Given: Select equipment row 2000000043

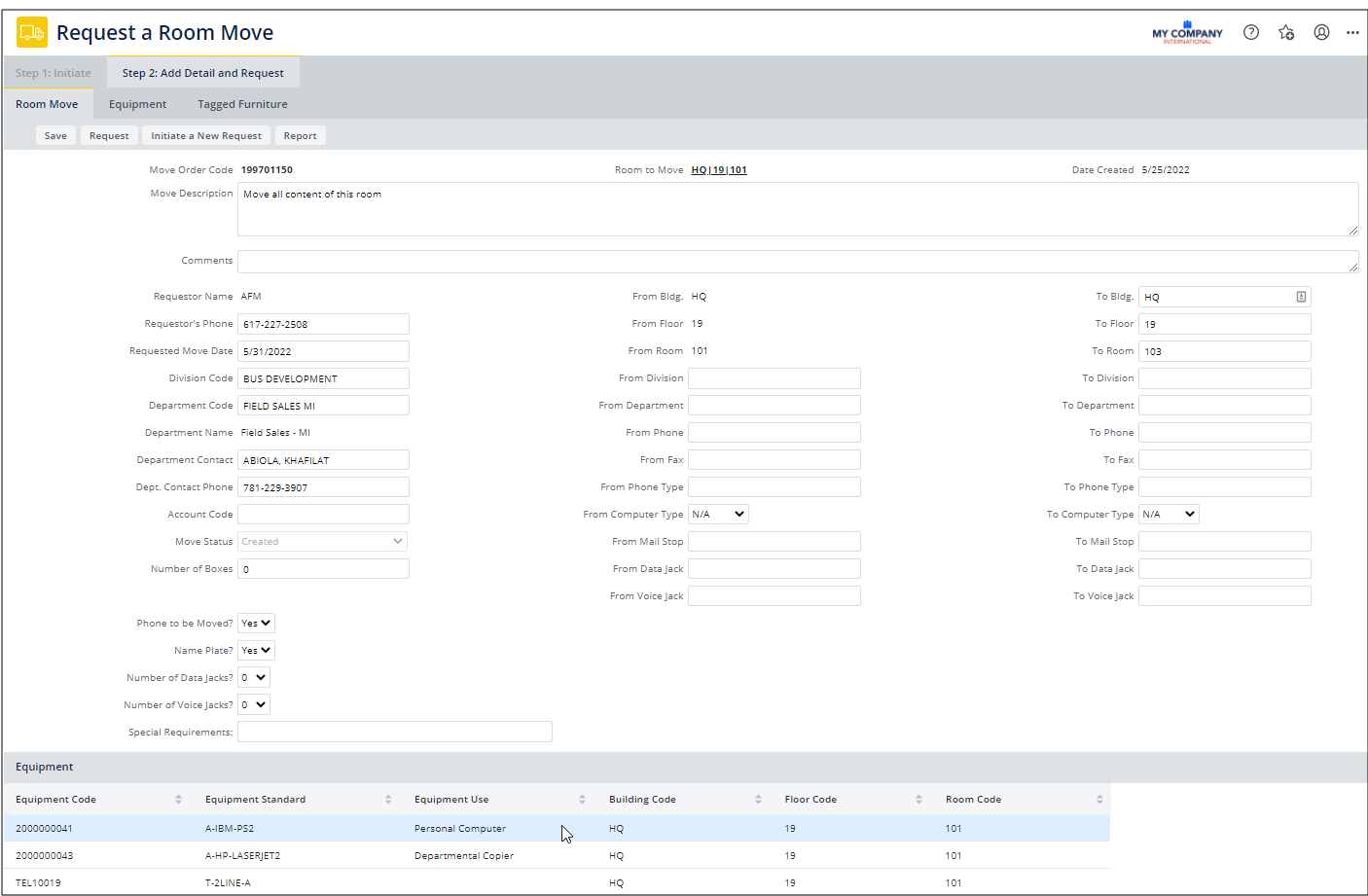Looking at the screenshot, I should tap(557, 856).
